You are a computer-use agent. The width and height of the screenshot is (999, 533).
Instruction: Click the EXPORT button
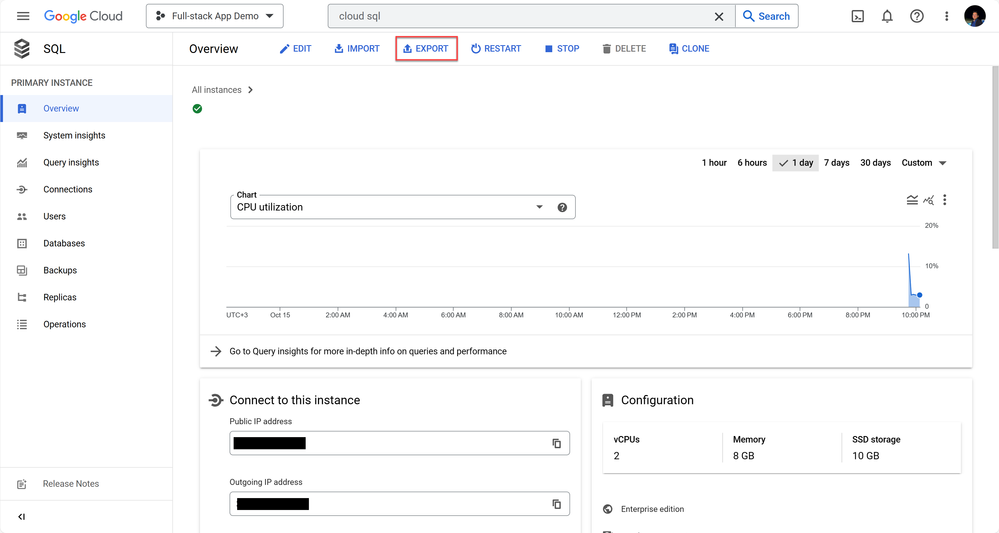click(x=426, y=48)
